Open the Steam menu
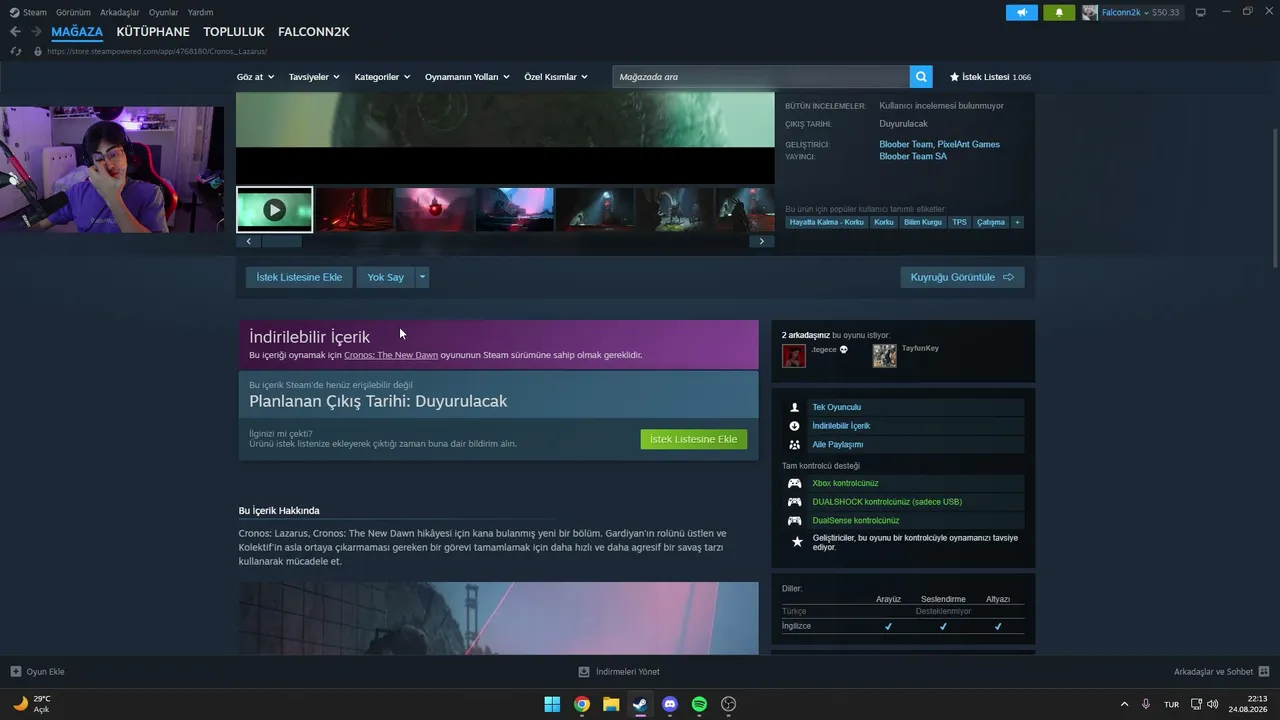This screenshot has height=720, width=1280. (35, 12)
